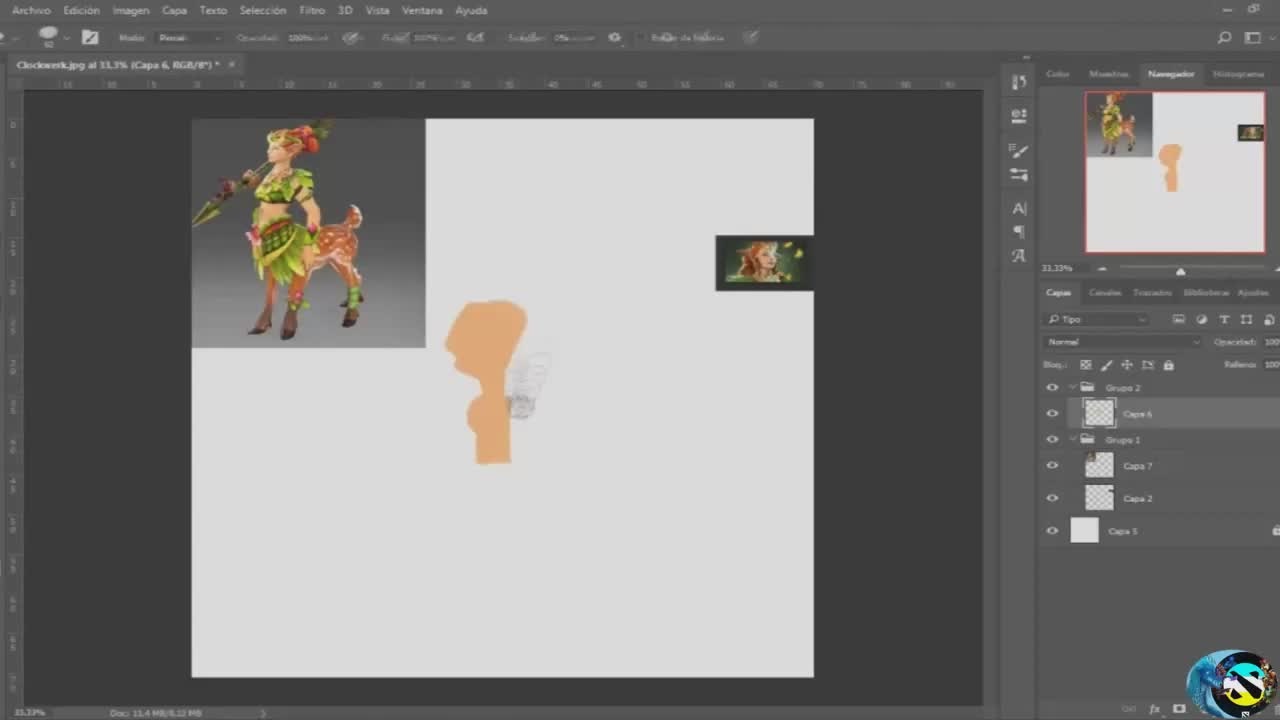Hide the Grupo 1 group
This screenshot has width=1280, height=720.
[1052, 439]
